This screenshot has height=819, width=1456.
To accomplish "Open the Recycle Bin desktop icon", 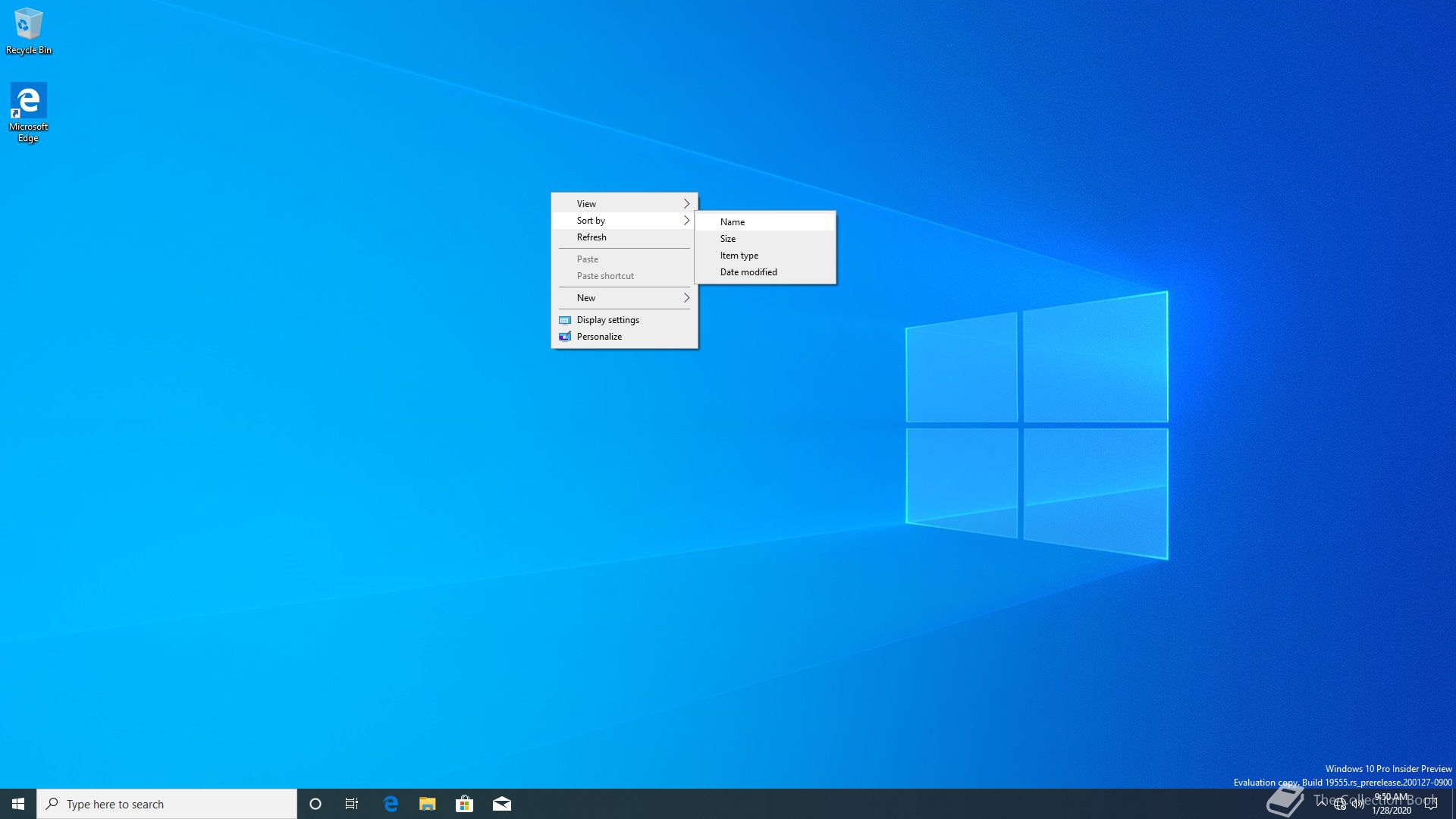I will 28,30.
